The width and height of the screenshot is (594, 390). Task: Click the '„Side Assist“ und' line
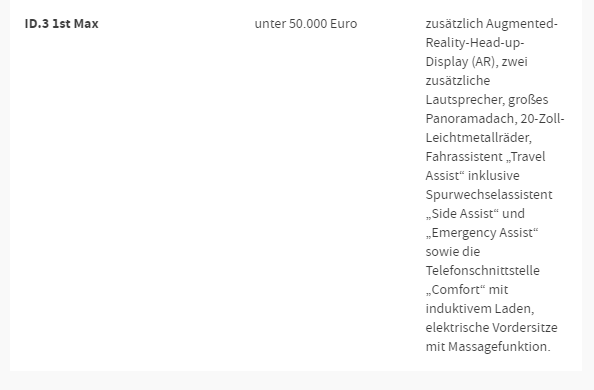pos(475,214)
